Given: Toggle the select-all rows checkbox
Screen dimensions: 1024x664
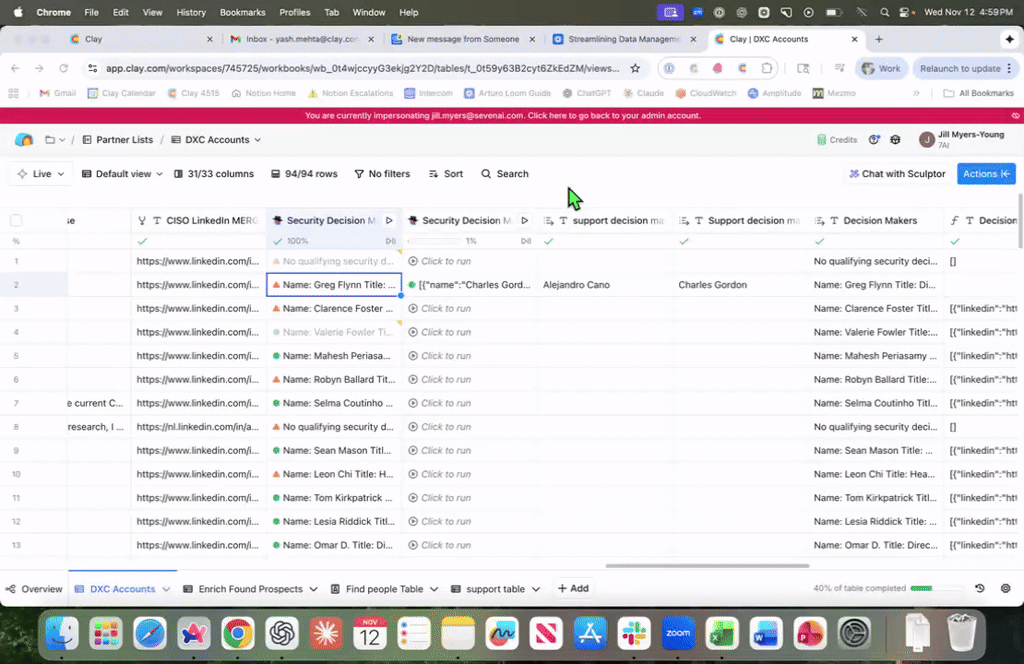Looking at the screenshot, I should [x=16, y=220].
